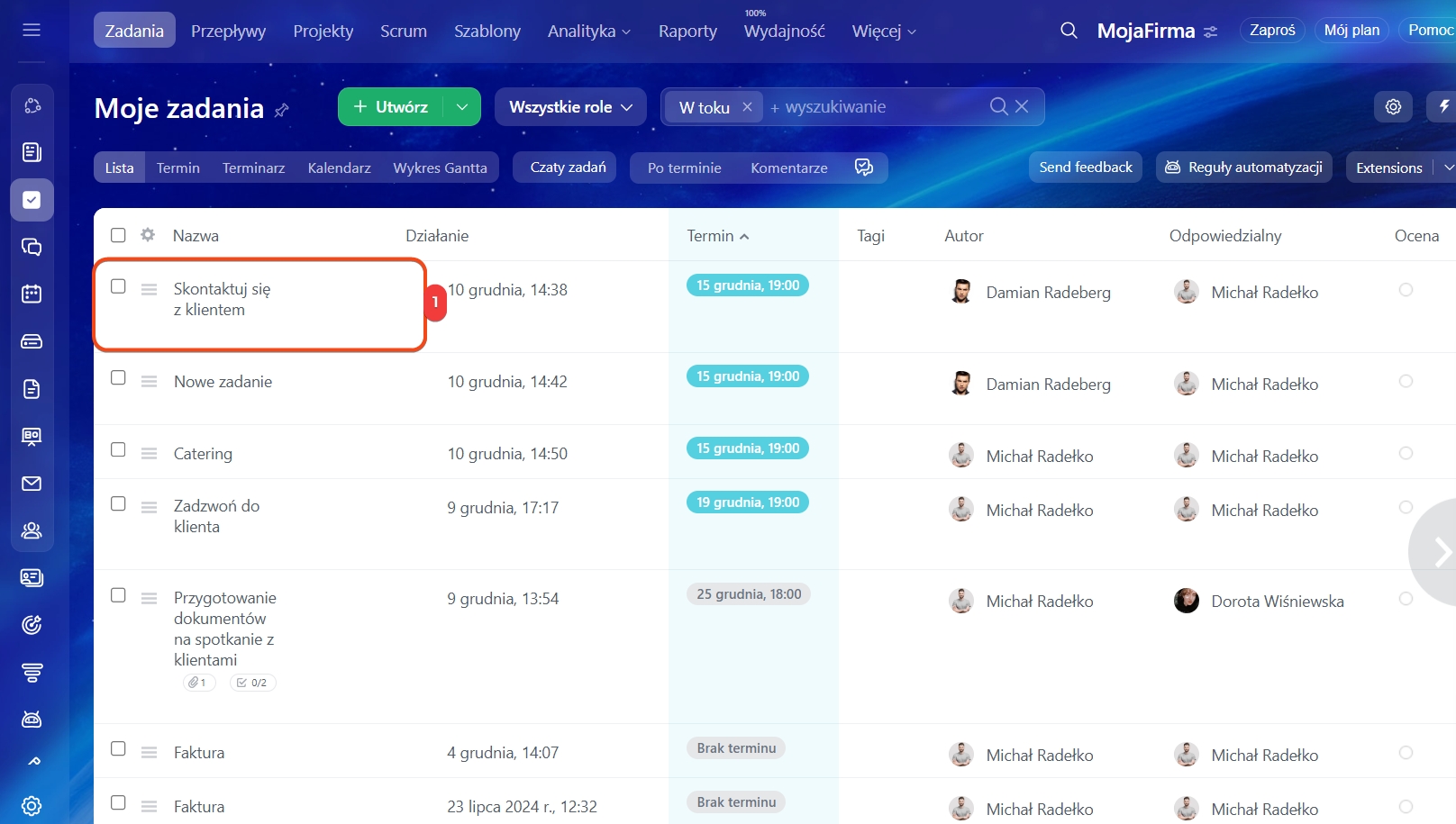Click the wyszukiwanie search field
1456x824 pixels.
pyautogui.click(x=874, y=107)
